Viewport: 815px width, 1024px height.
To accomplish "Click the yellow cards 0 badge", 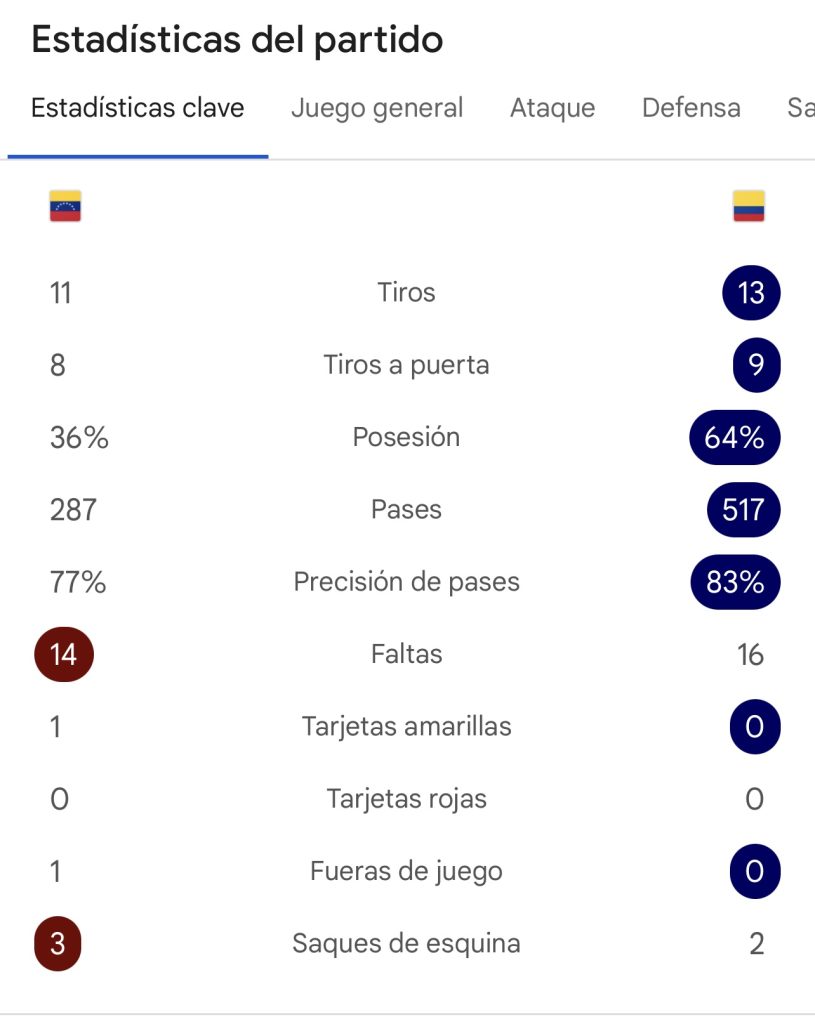I will 755,727.
